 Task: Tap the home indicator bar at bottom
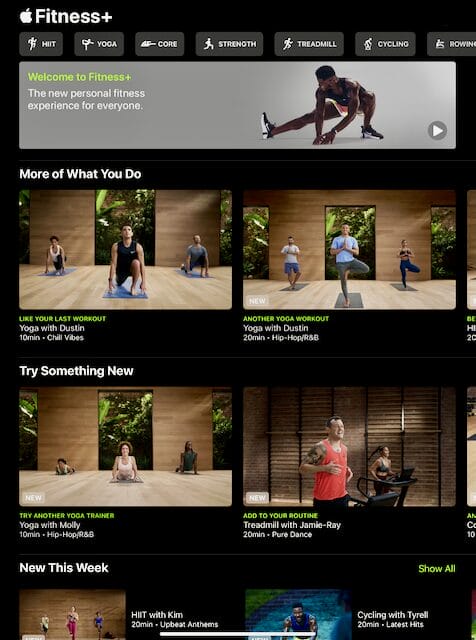238,634
